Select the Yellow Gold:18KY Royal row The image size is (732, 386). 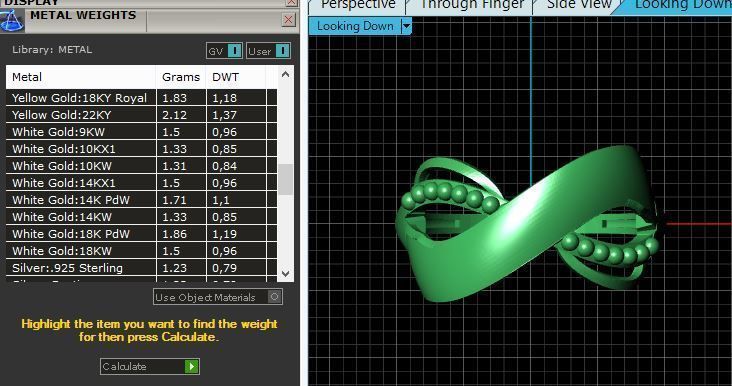pos(141,98)
